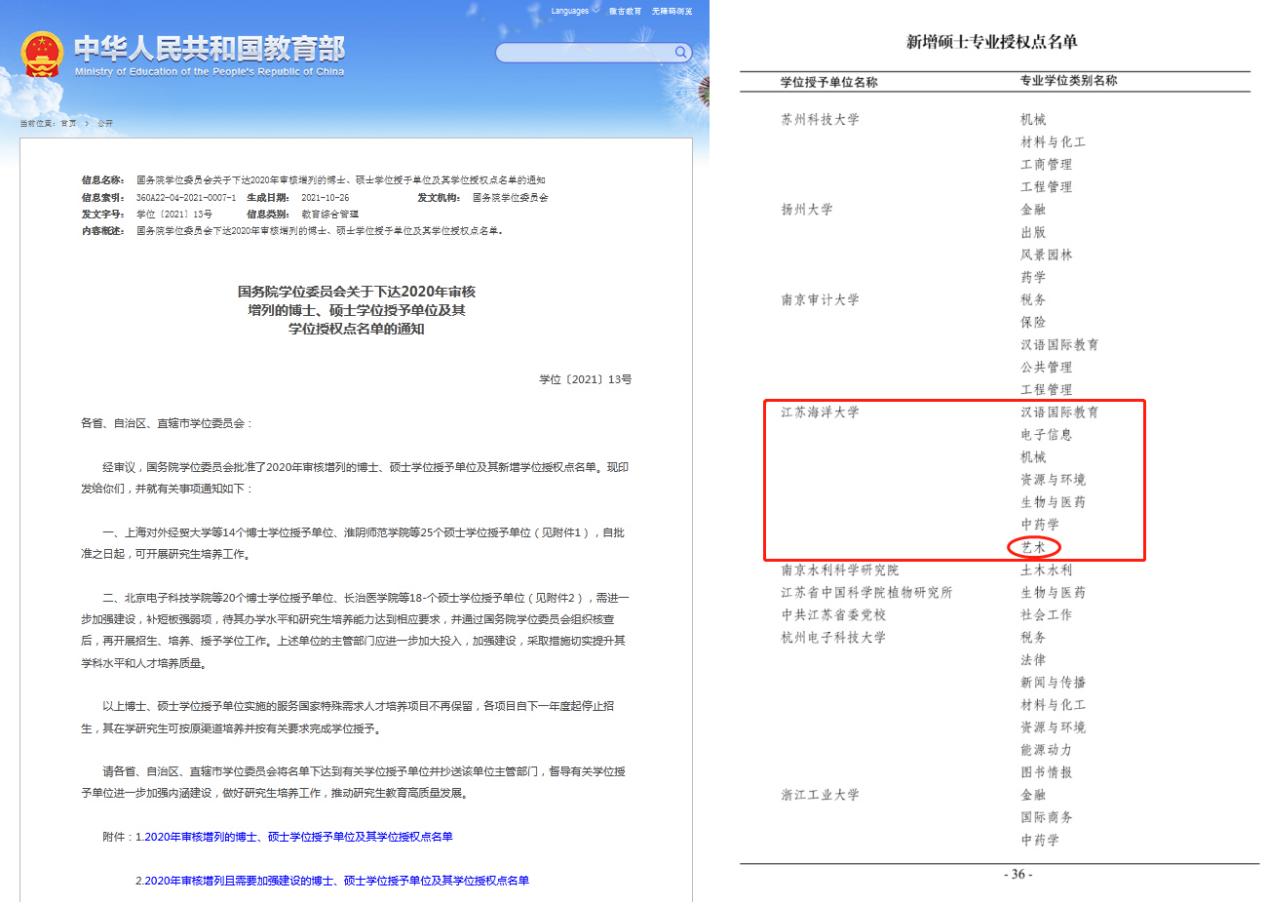Click the search magnifier icon
The width and height of the screenshot is (1267, 904).
(680, 51)
